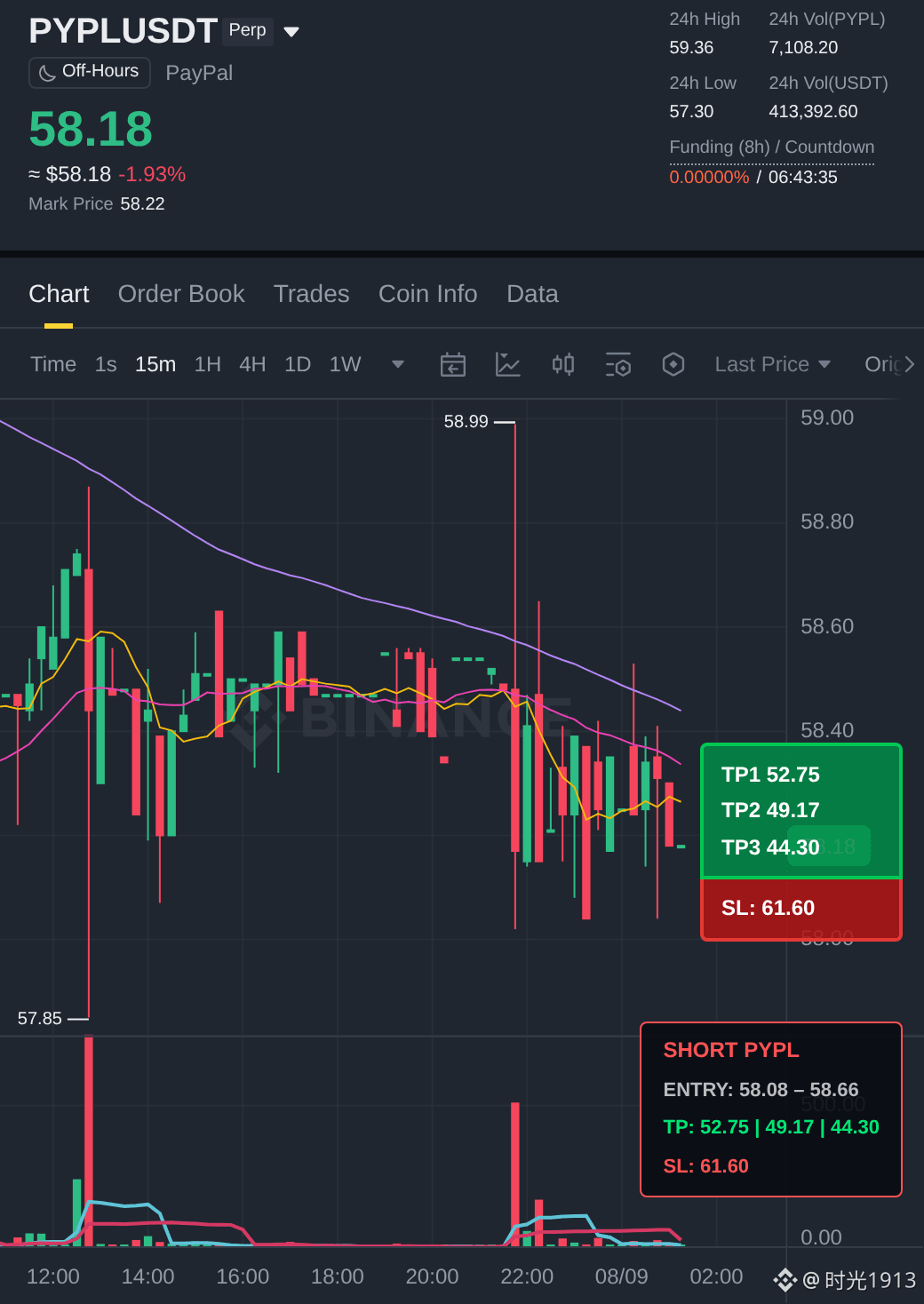Tap the 24h High 59.36 value
Image resolution: width=924 pixels, height=1304 pixels.
coord(691,47)
